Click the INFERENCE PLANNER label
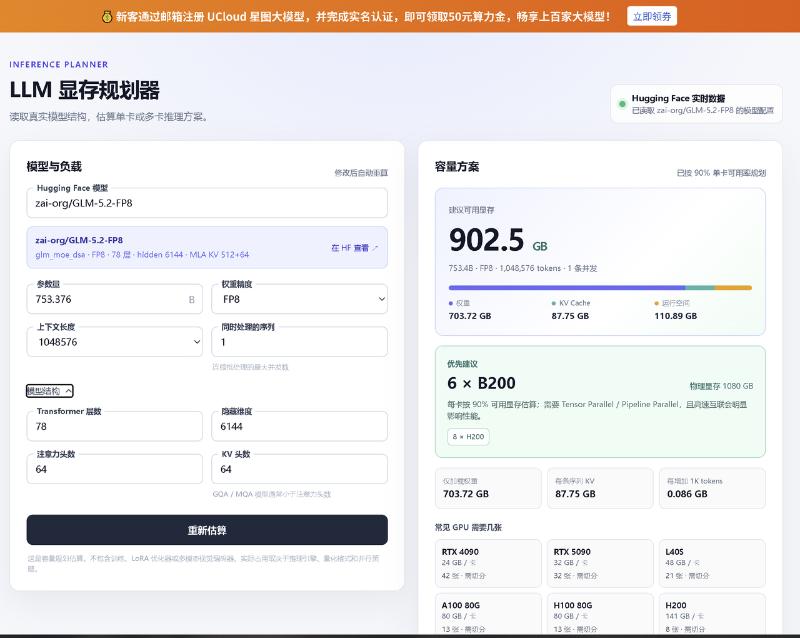Viewport: 800px width, 638px height. point(59,64)
